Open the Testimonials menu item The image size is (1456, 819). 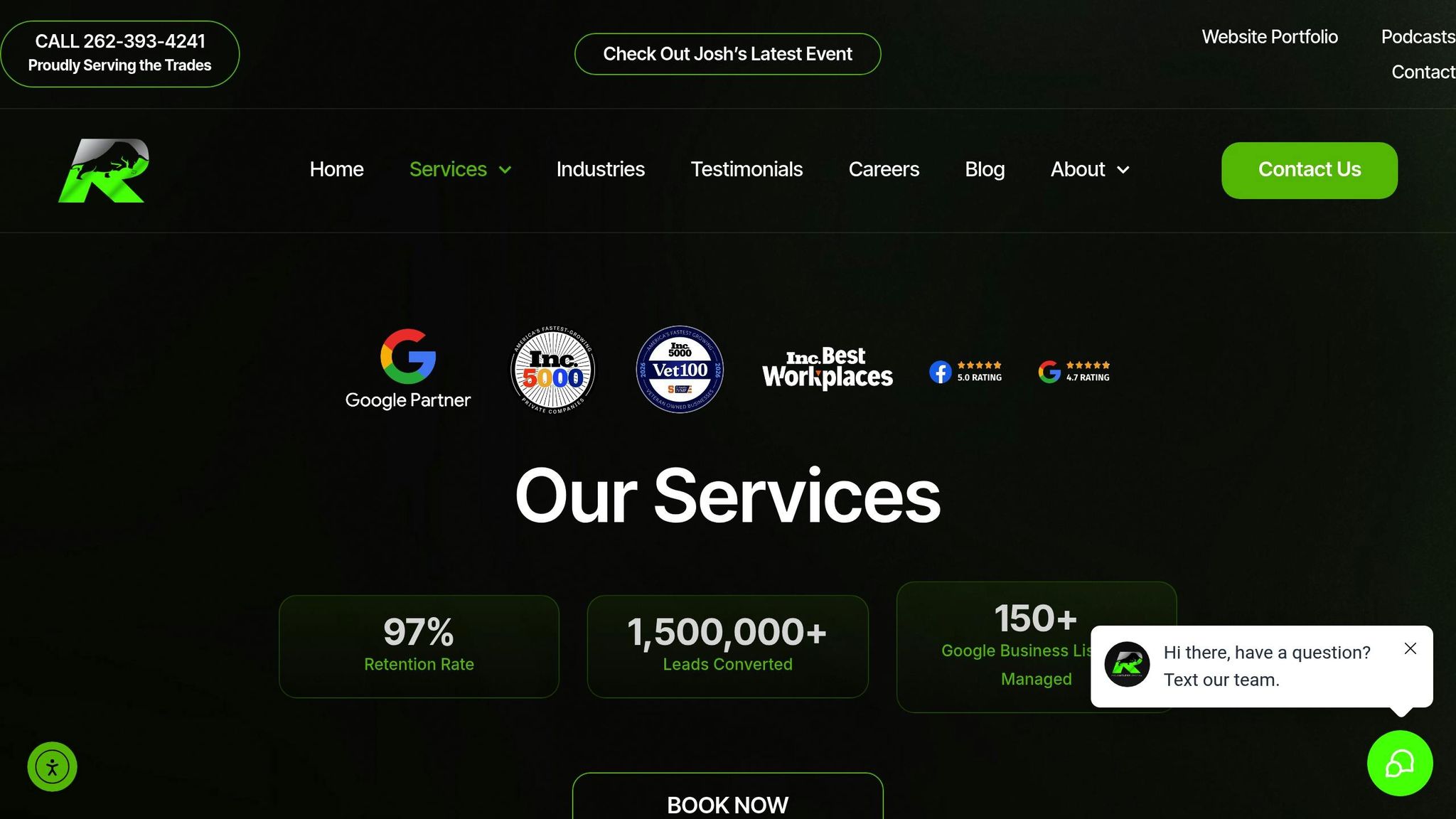(746, 169)
